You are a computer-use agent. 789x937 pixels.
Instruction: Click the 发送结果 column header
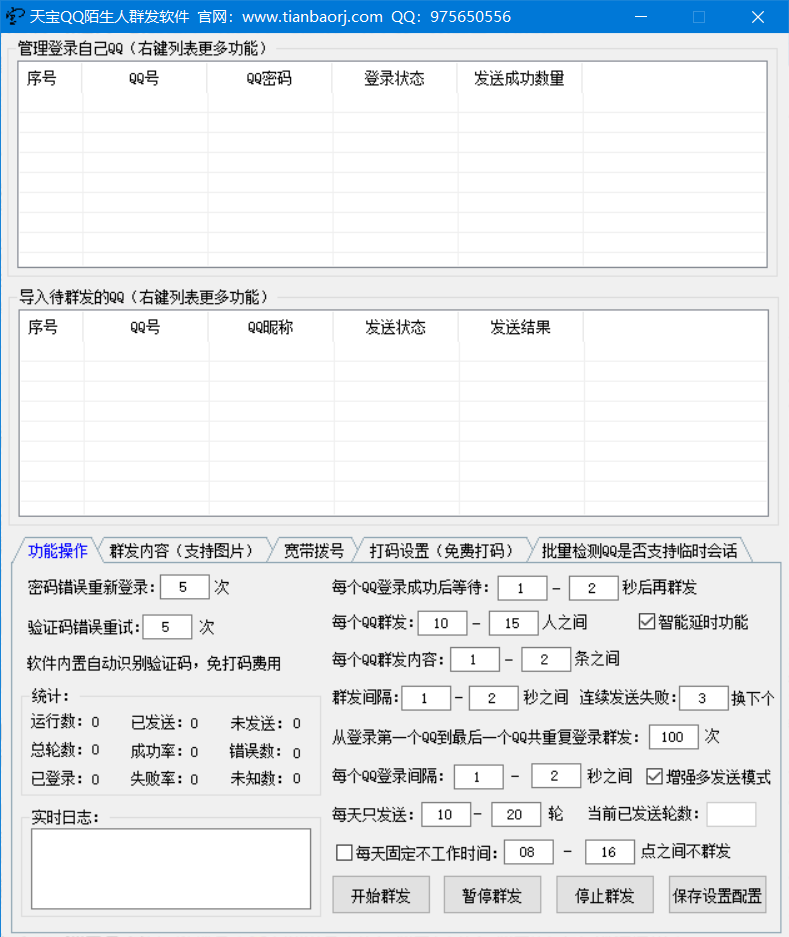point(521,327)
